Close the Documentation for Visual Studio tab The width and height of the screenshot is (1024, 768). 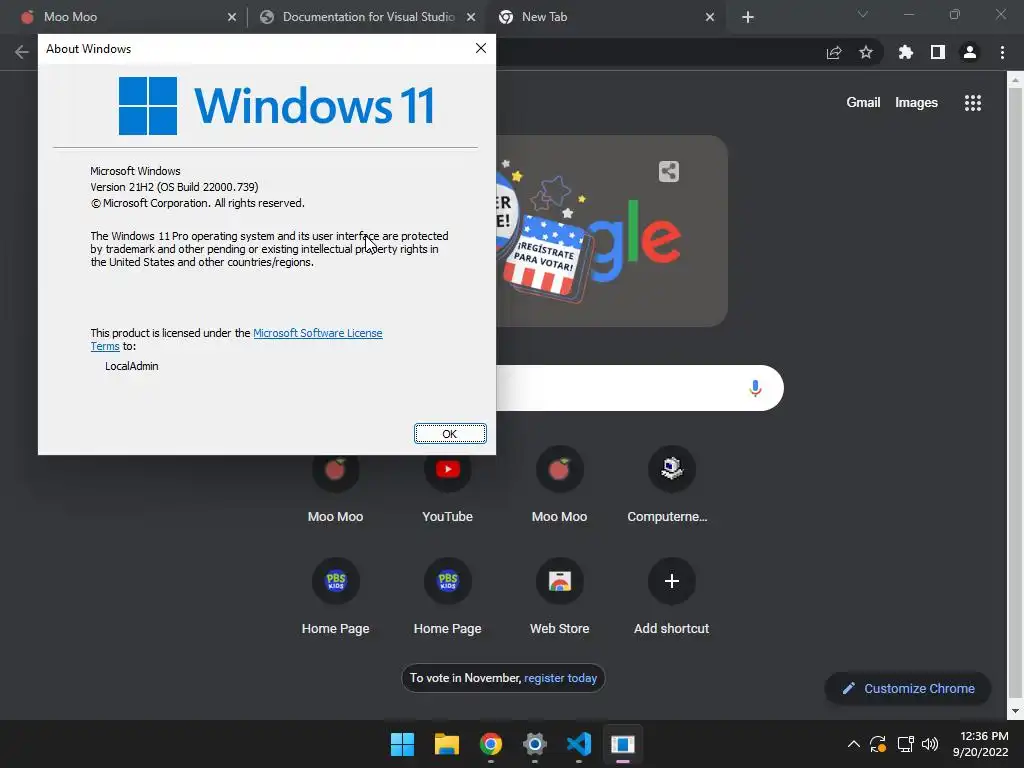coord(471,17)
